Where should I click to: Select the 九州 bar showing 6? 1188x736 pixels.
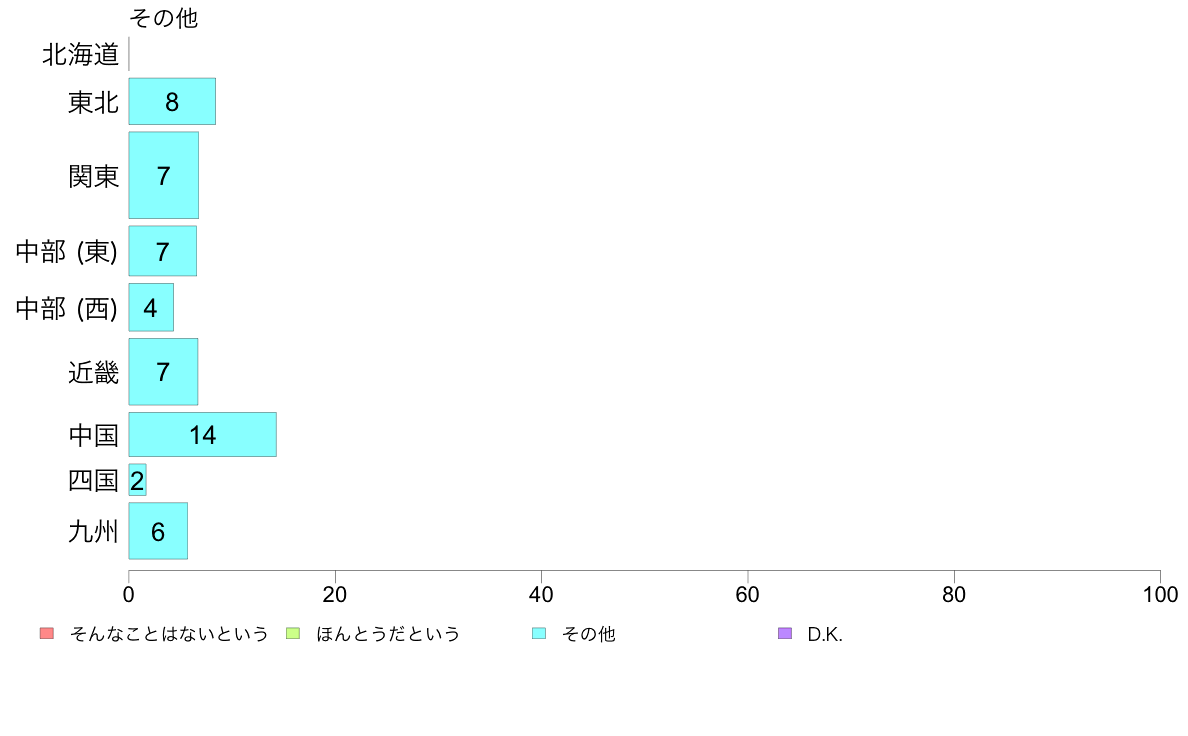pos(158,531)
